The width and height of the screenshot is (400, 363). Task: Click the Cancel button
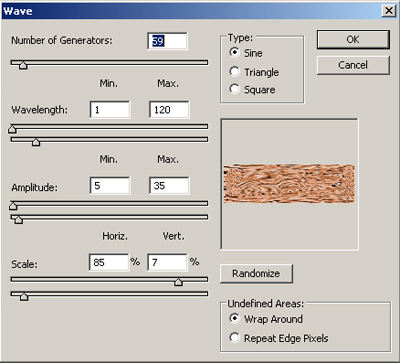coord(353,65)
